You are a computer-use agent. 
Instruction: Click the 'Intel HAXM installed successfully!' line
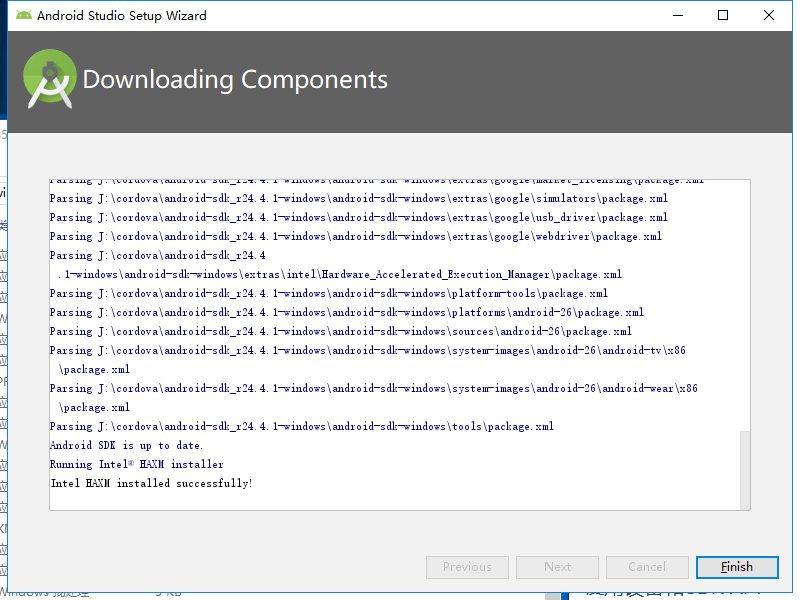(x=151, y=483)
